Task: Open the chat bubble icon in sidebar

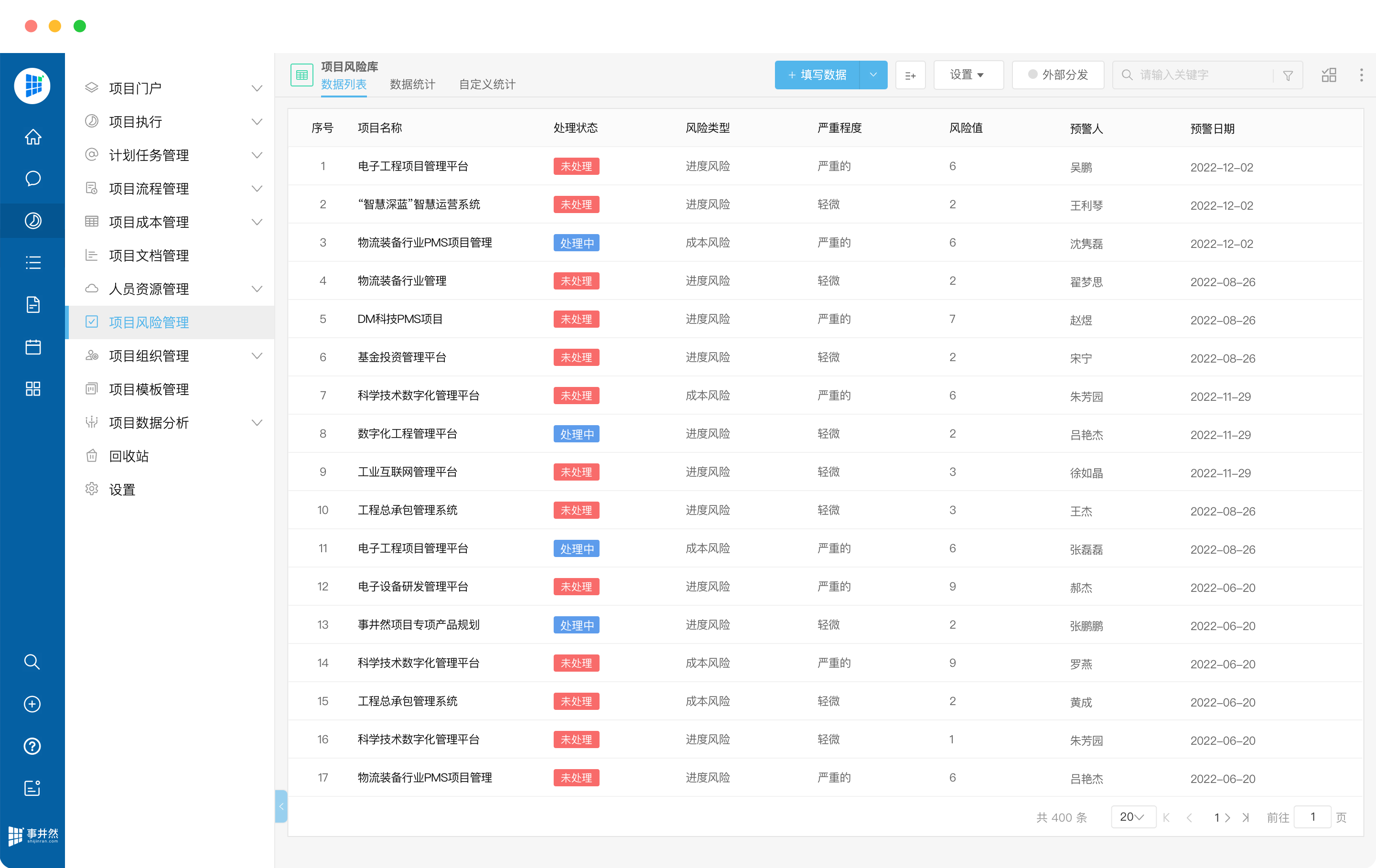Action: coord(32,179)
